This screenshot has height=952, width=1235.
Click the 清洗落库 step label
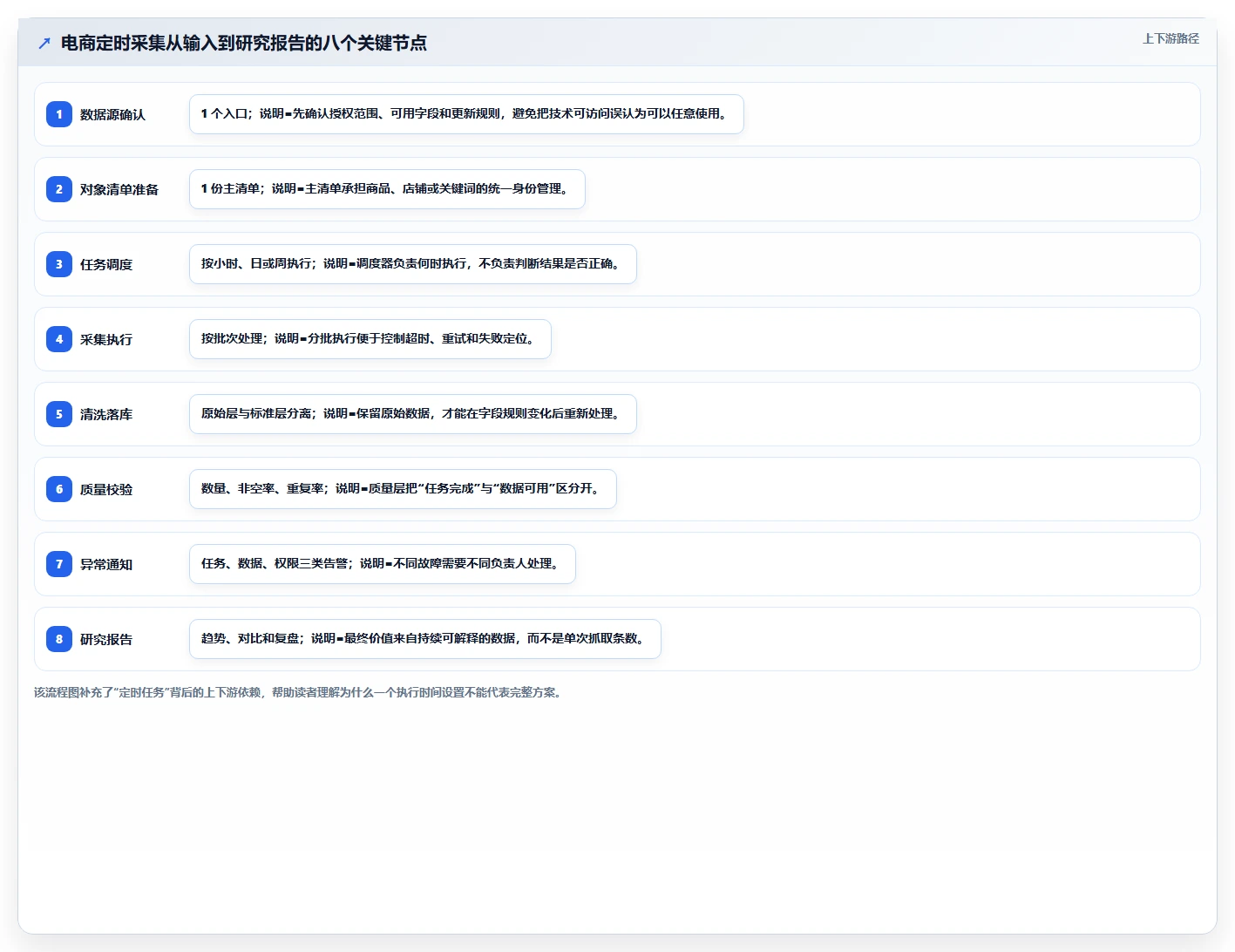(x=106, y=414)
